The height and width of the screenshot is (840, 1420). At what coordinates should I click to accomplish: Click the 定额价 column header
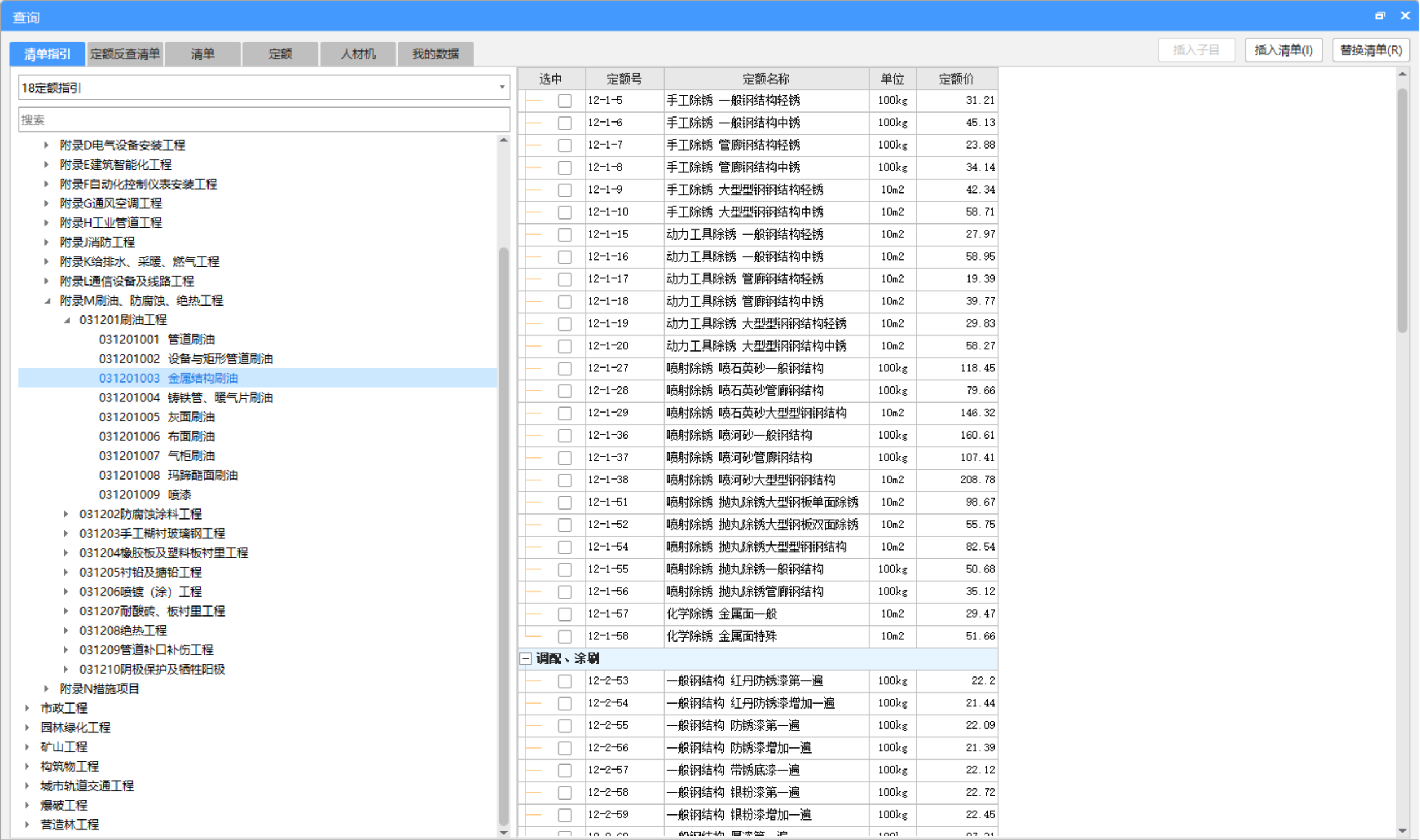[957, 79]
